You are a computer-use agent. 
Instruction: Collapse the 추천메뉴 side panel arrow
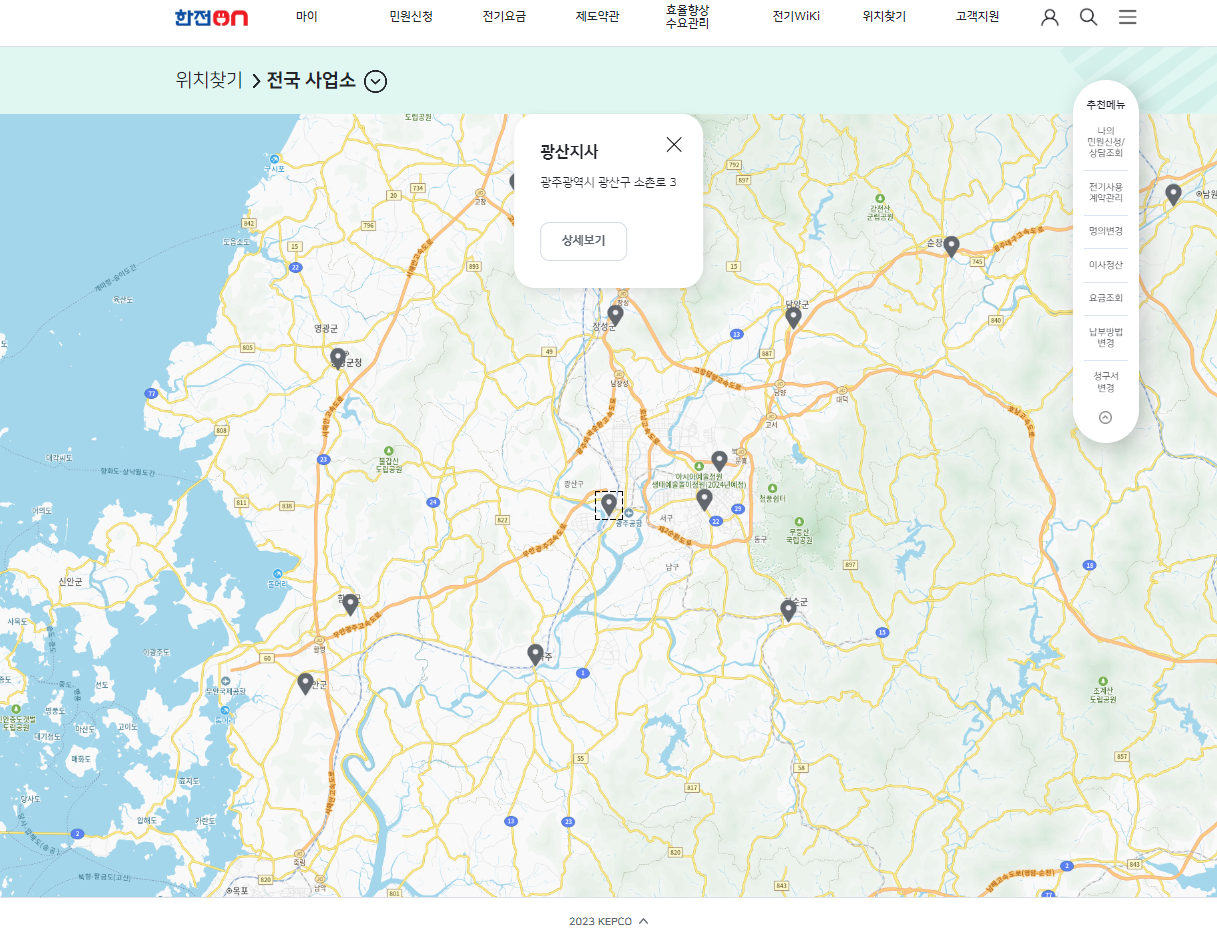[1105, 418]
